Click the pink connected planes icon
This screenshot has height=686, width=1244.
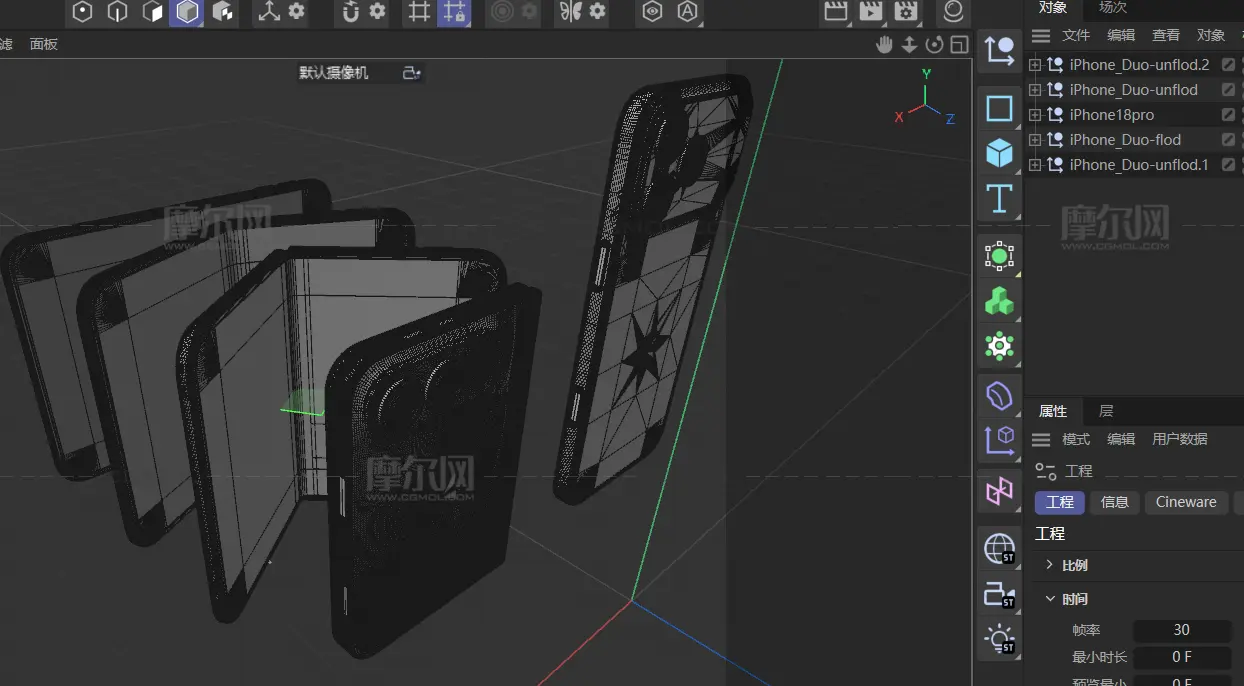999,491
